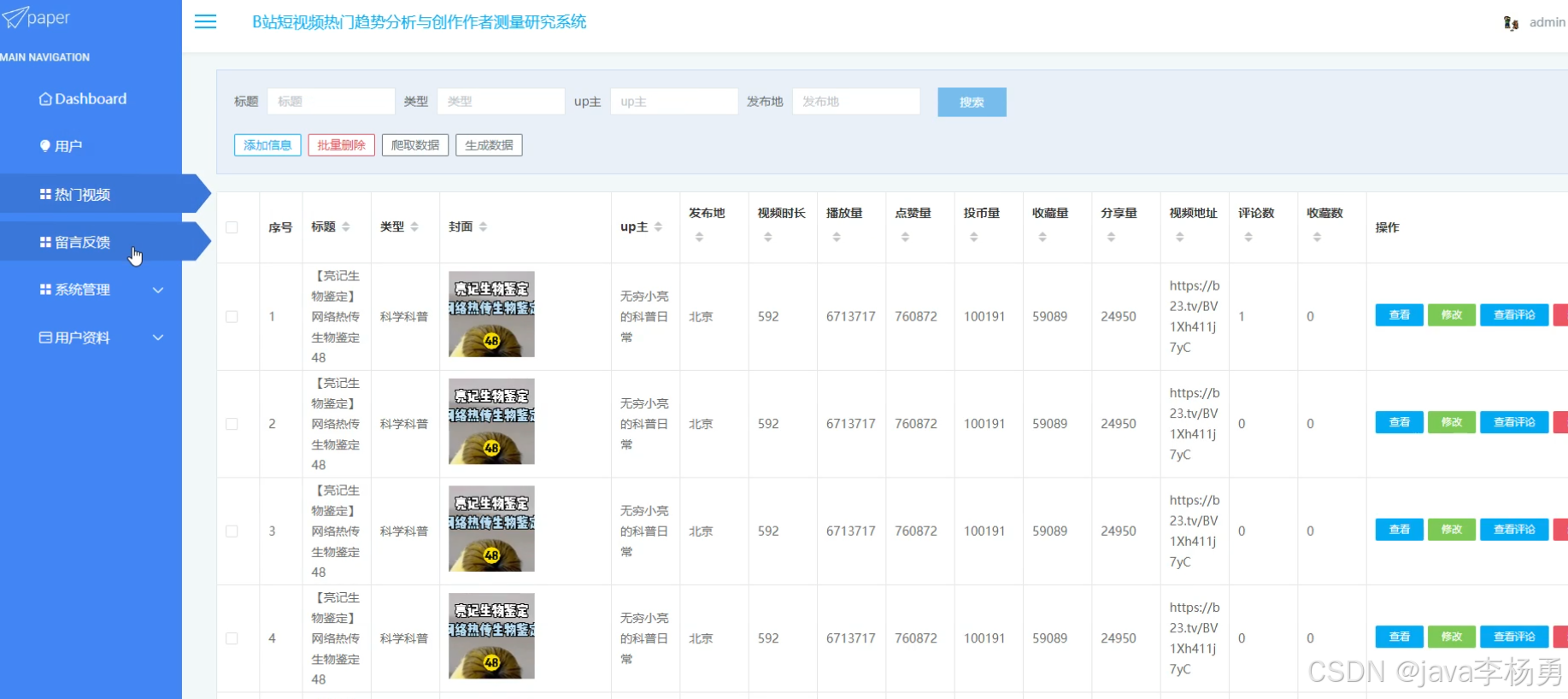Viewport: 1568px width, 699px height.
Task: Click 查看评论 for row 序号 4
Action: 1514,637
